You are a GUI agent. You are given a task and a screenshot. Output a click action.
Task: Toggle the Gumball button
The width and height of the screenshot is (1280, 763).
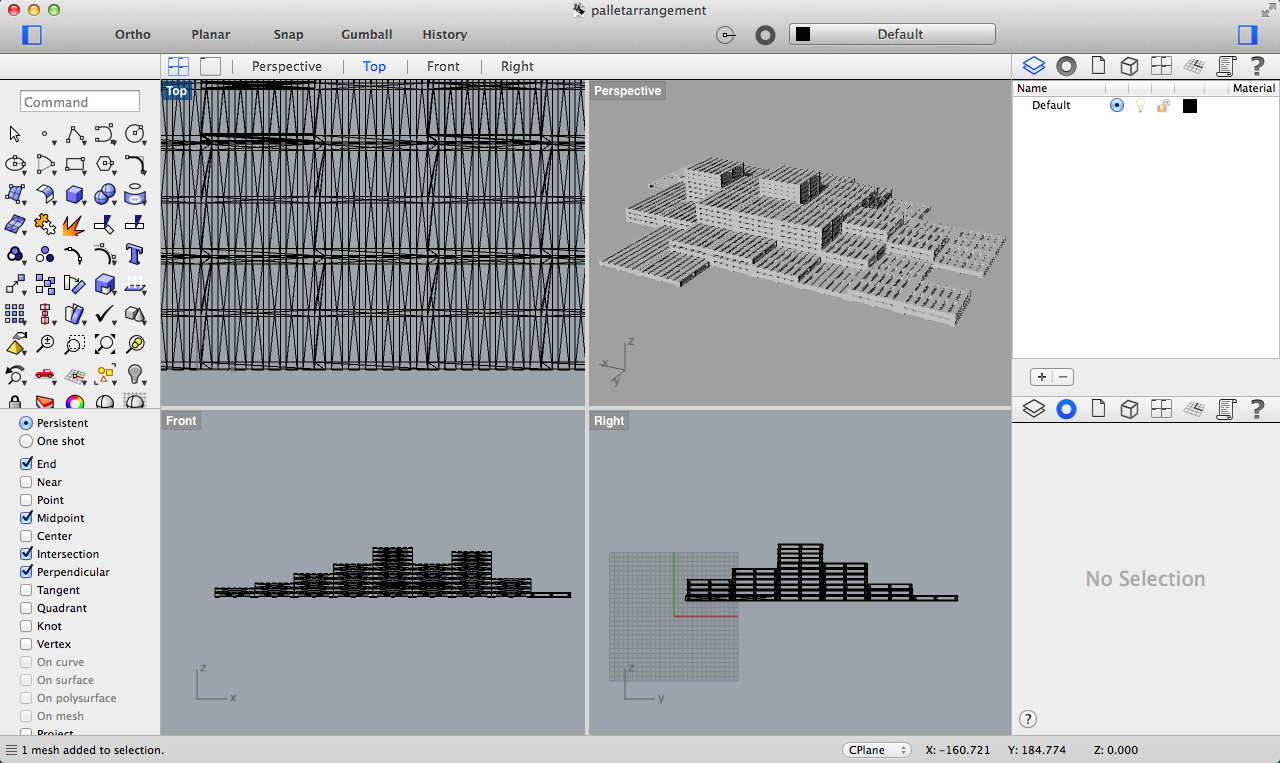point(367,34)
